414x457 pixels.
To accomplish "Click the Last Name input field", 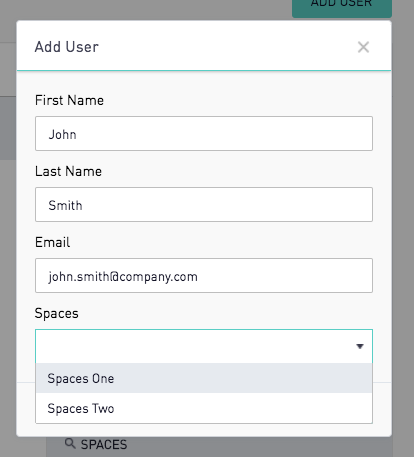I will [x=204, y=204].
